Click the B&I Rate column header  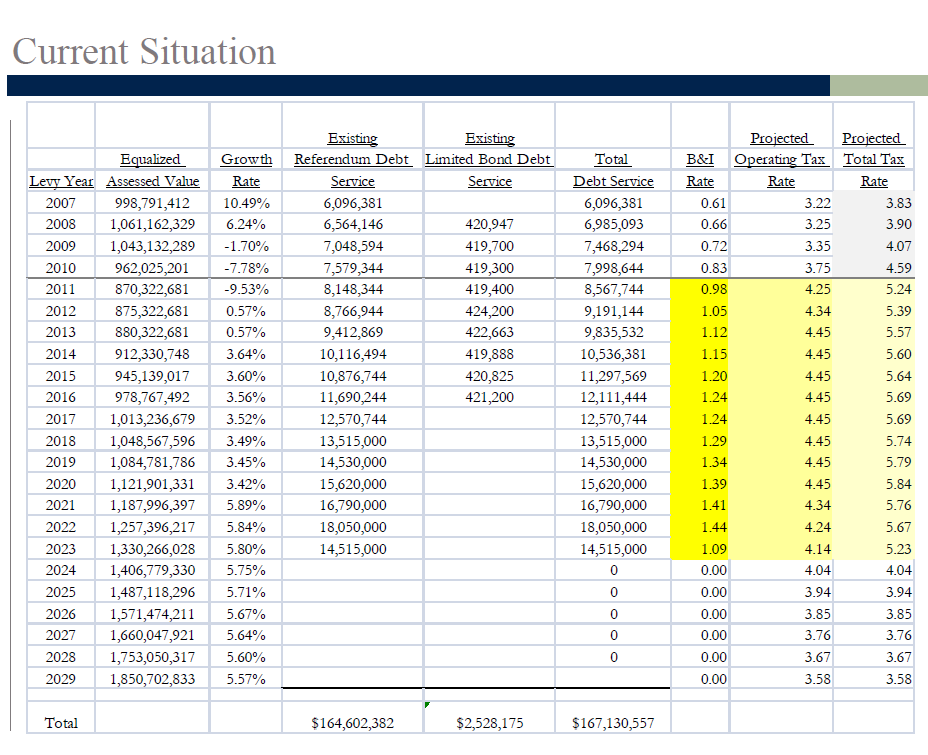click(700, 170)
